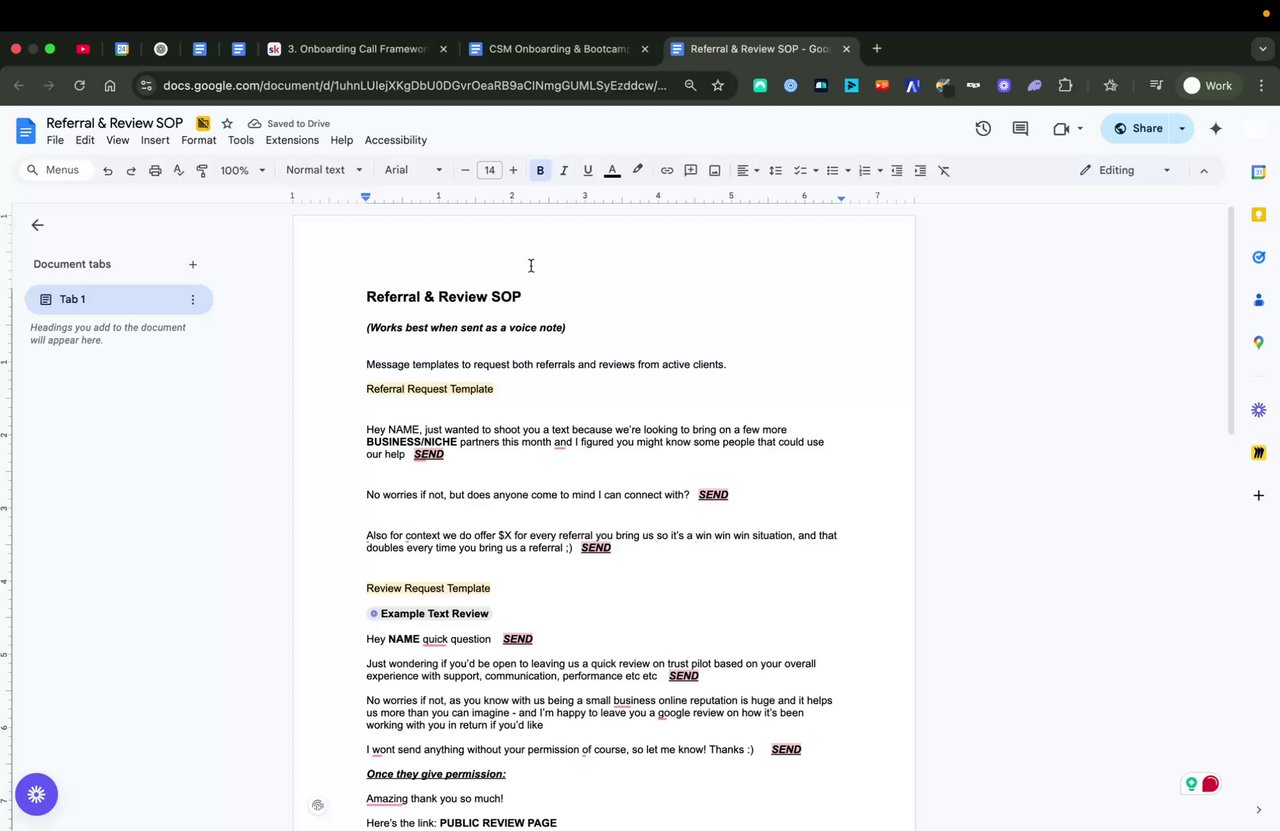Open version history clock icon
The width and height of the screenshot is (1280, 831).
[x=983, y=129]
